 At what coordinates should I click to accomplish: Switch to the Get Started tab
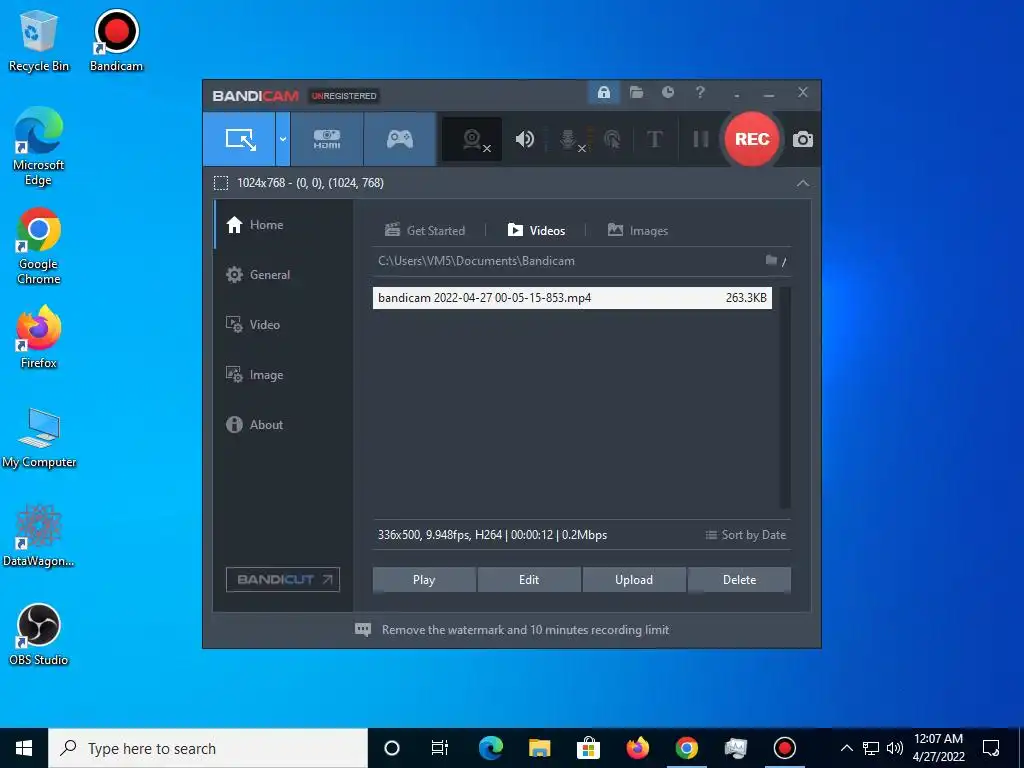point(425,230)
